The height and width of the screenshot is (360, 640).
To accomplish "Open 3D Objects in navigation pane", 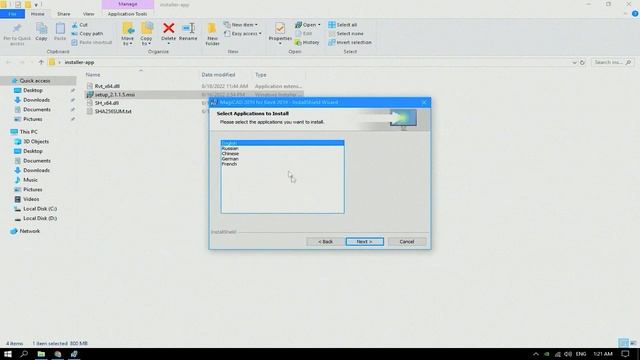I will tap(36, 142).
